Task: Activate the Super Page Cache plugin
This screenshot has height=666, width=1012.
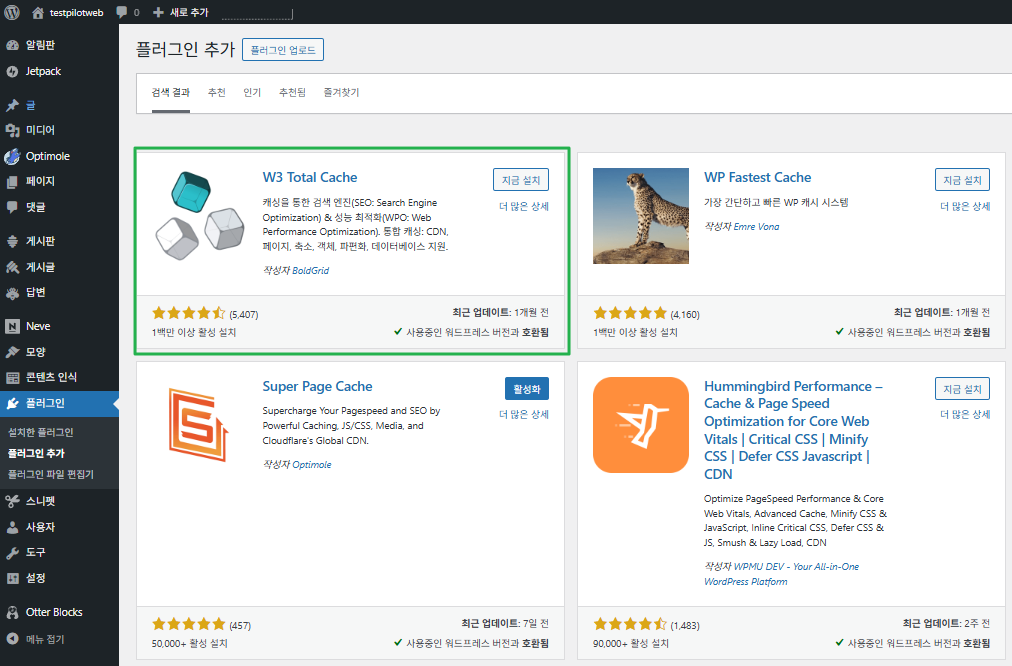Action: click(526, 389)
